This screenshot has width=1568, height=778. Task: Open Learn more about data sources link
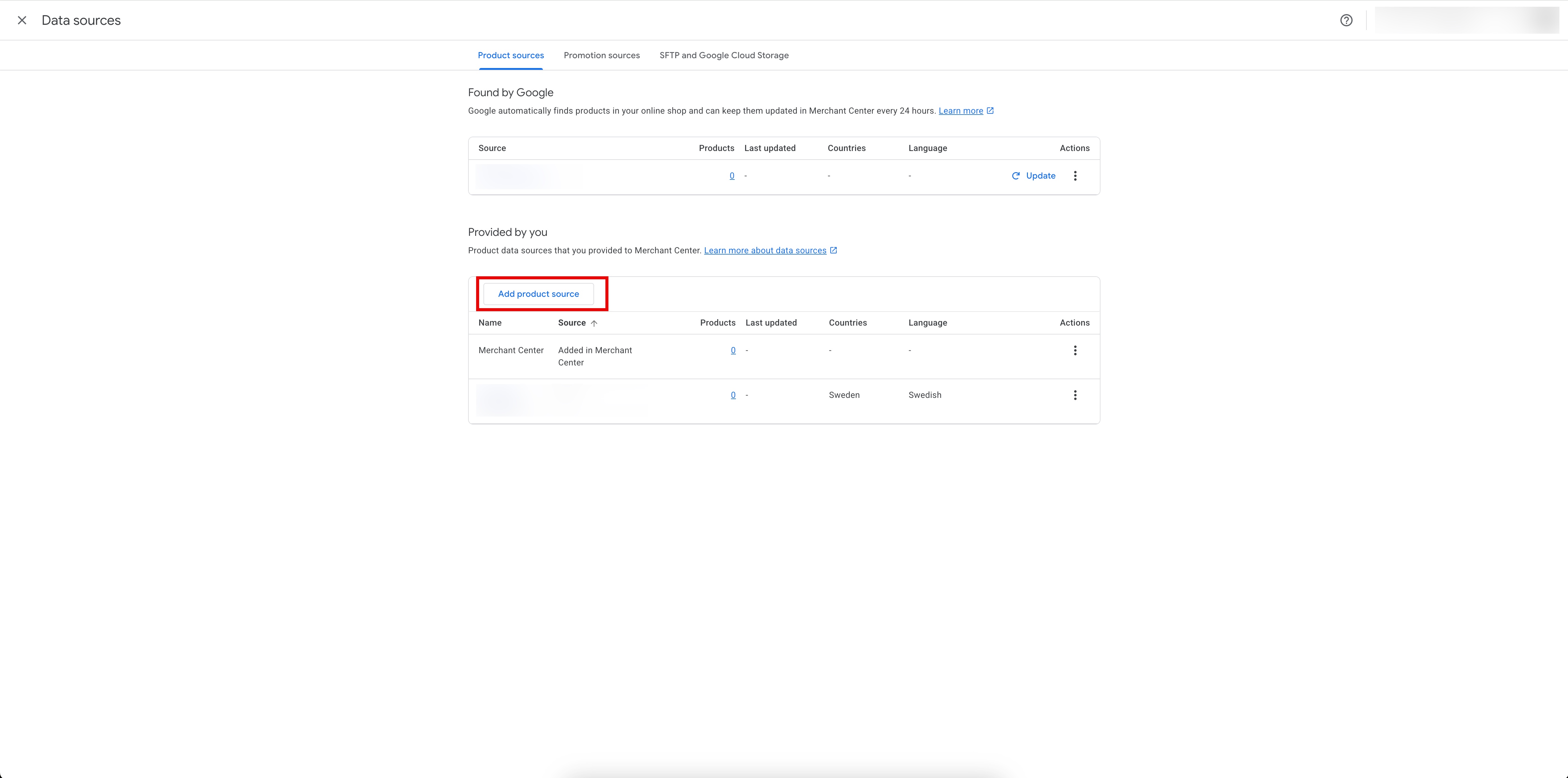pos(764,250)
